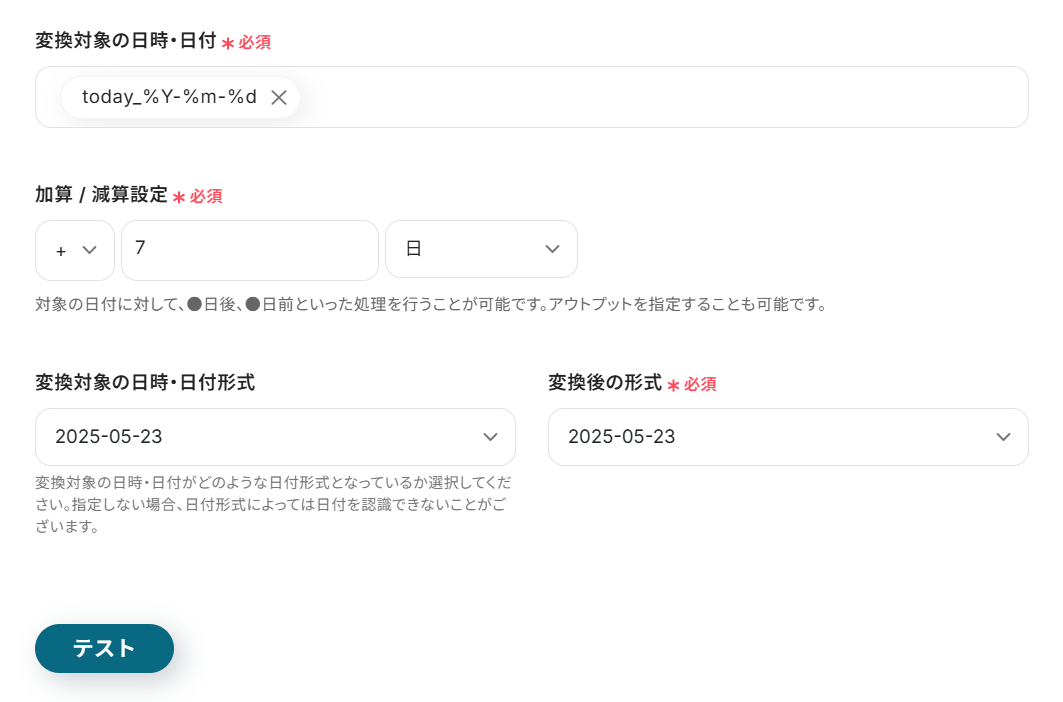Click empty area of the 変換対象の日時・日付 input box

click(660, 98)
